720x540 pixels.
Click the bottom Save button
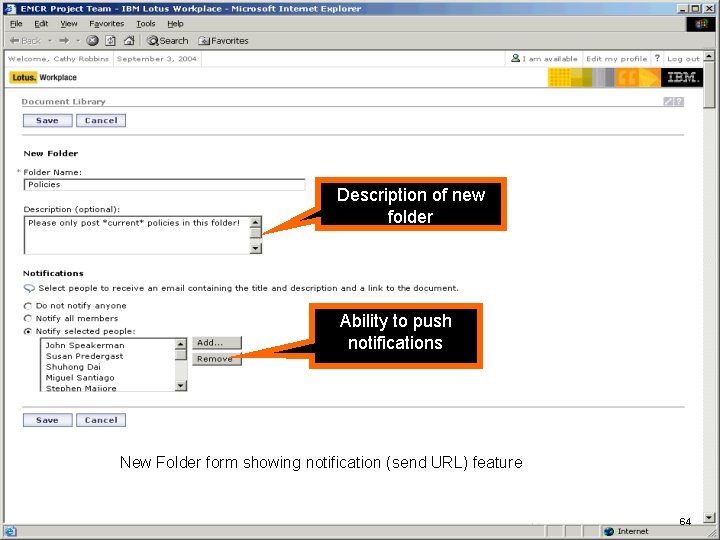47,420
